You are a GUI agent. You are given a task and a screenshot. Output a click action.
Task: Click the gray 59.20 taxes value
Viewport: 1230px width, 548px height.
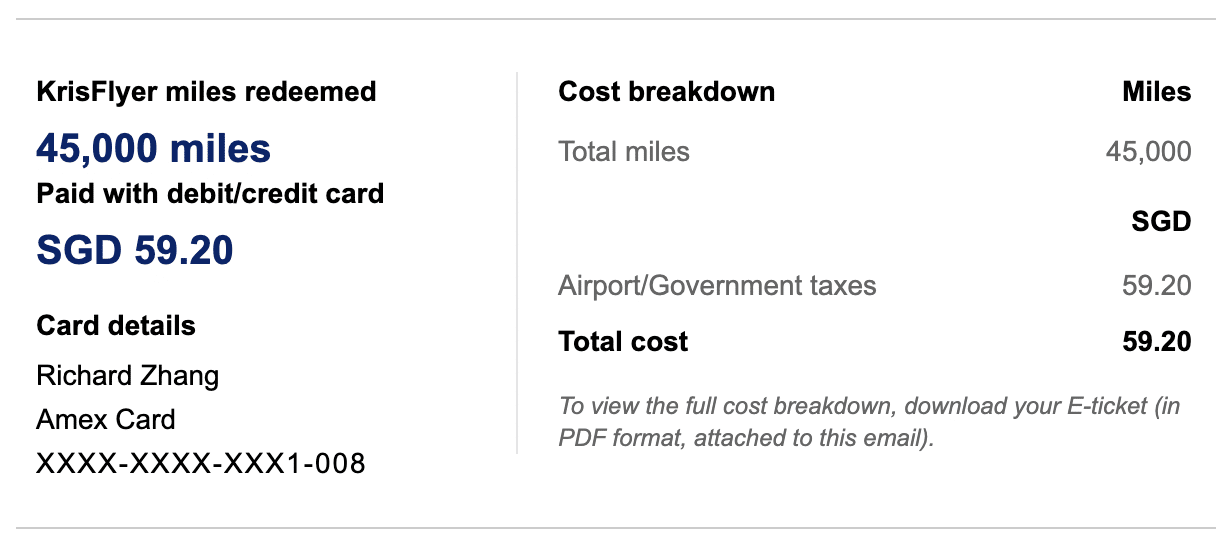pos(1156,286)
